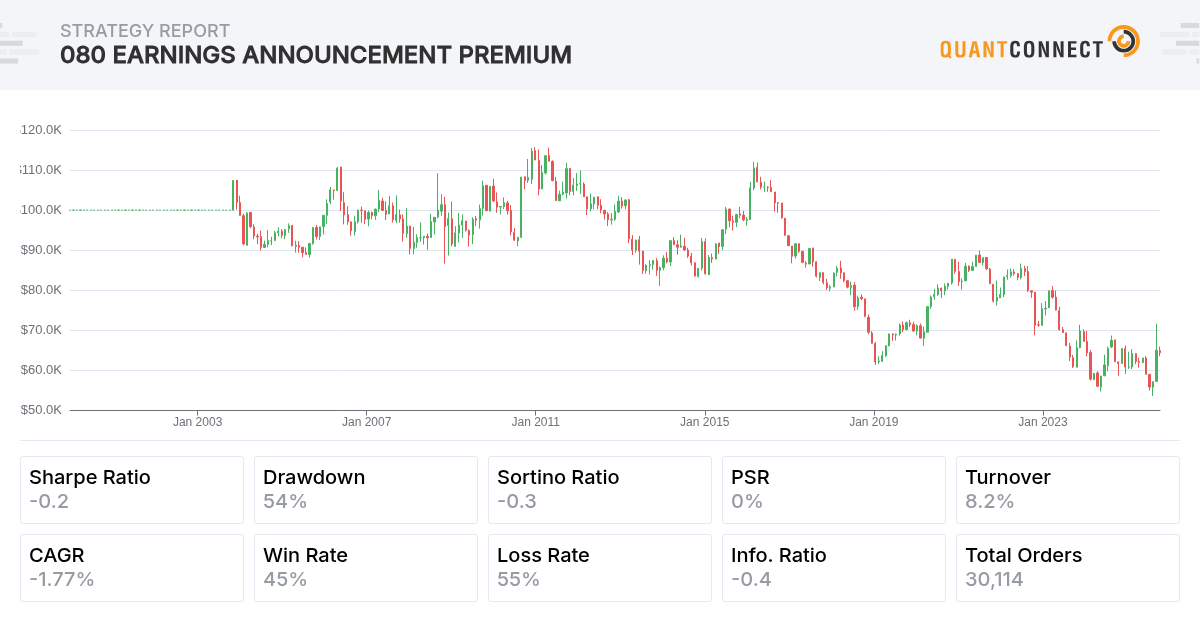Viewport: 1200px width, 632px height.
Task: Select the Loss Rate label
Action: tap(543, 555)
